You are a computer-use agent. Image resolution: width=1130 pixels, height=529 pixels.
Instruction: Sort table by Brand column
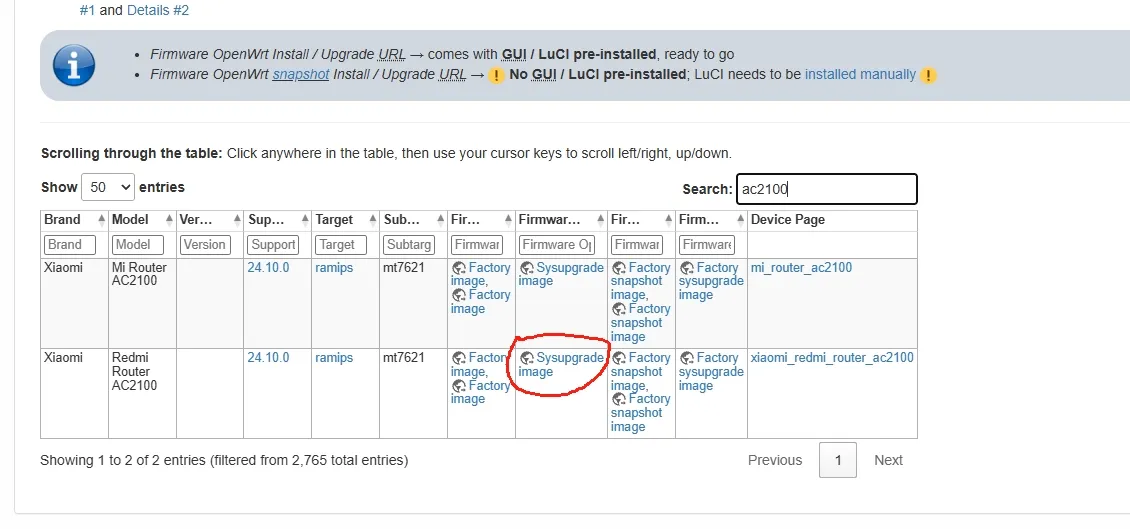click(x=74, y=220)
